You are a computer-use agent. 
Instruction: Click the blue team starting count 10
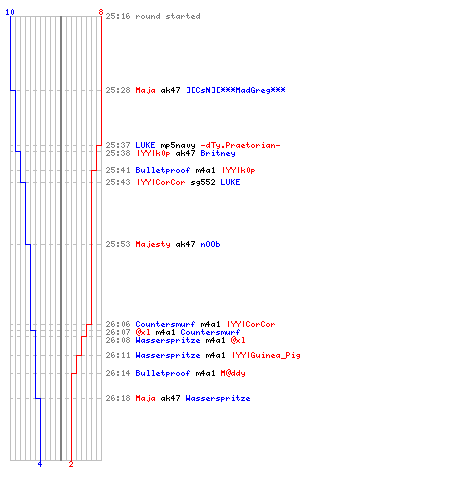pos(10,12)
